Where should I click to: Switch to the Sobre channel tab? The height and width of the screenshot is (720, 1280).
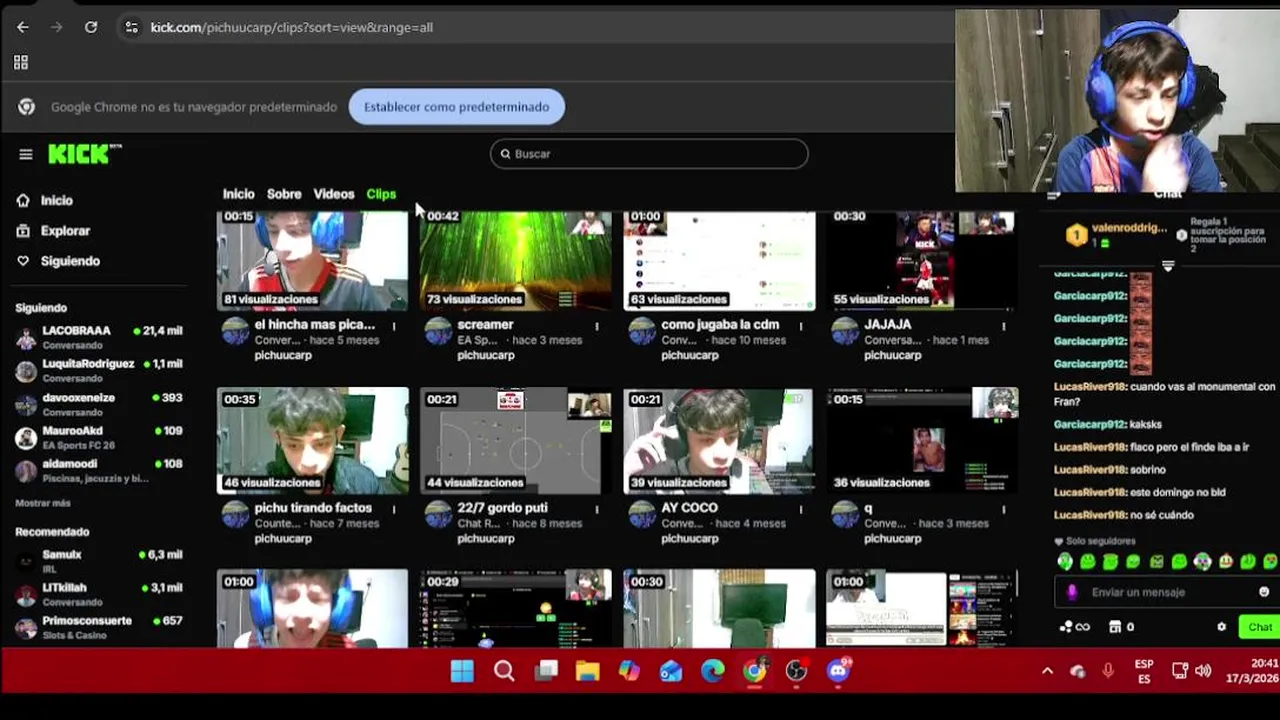[284, 194]
